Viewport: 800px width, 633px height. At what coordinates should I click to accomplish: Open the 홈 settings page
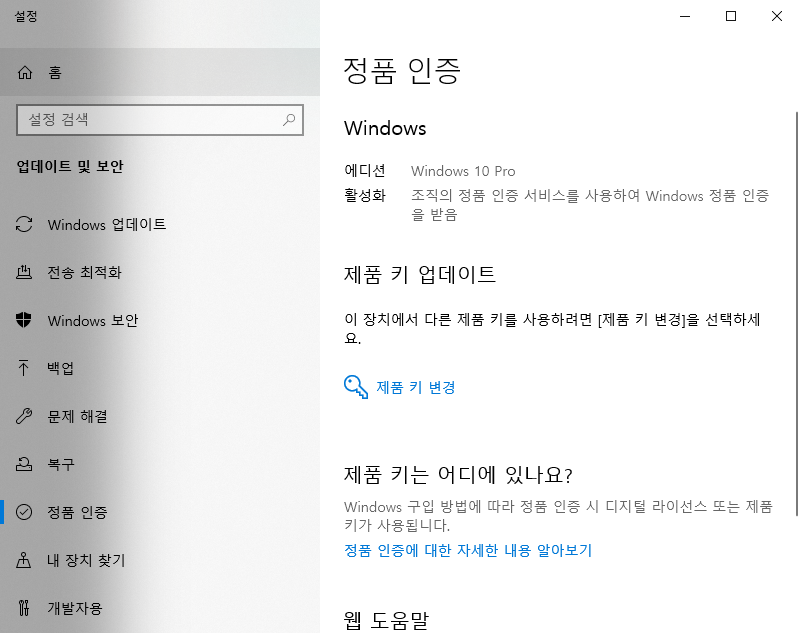click(160, 73)
